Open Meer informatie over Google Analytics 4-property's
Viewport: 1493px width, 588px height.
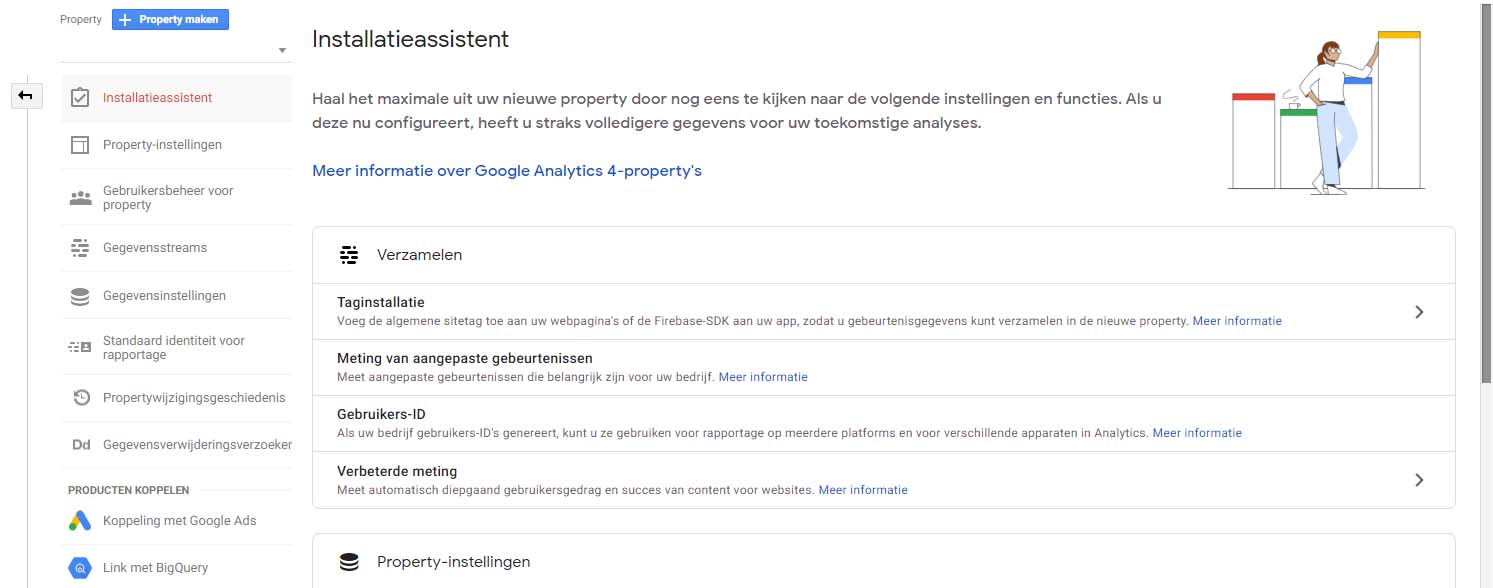507,171
